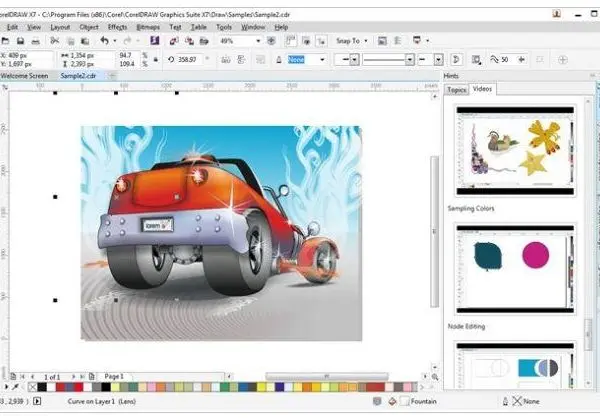
Task: Click the application launcher icon after Snap To
Action: (417, 40)
